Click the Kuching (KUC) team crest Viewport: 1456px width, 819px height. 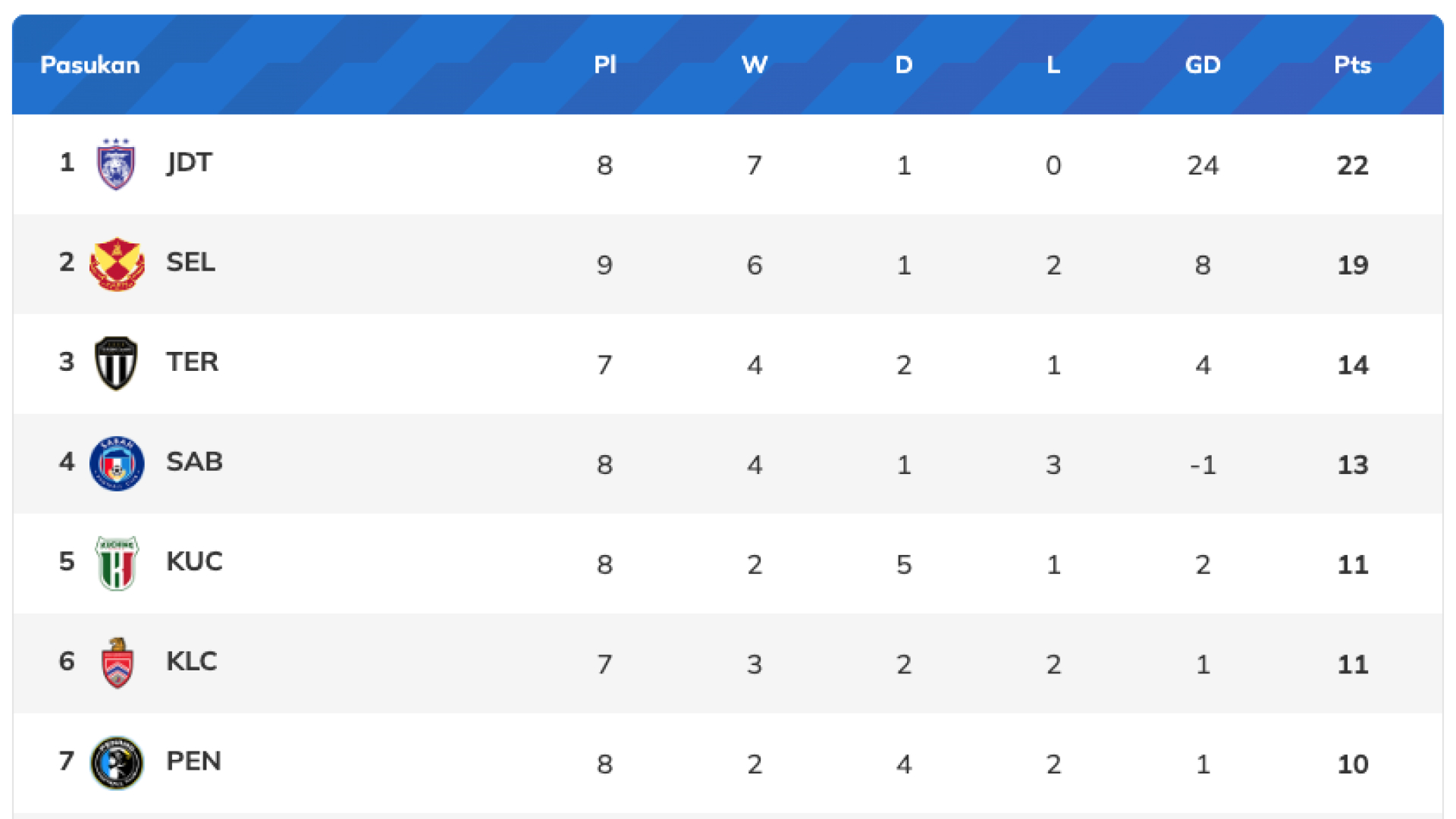[116, 563]
